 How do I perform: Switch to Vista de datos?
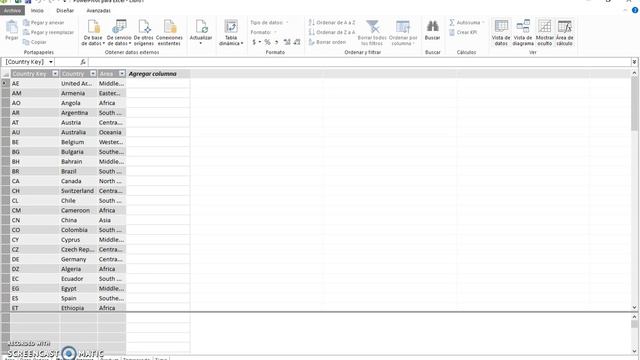click(x=501, y=33)
